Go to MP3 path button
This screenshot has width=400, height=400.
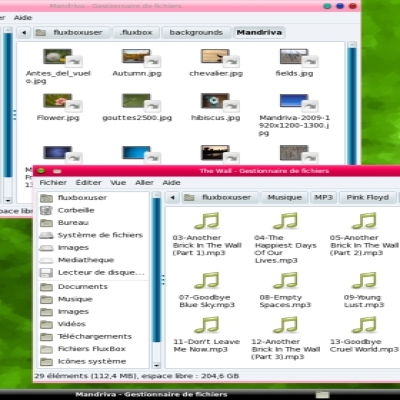pyautogui.click(x=323, y=198)
